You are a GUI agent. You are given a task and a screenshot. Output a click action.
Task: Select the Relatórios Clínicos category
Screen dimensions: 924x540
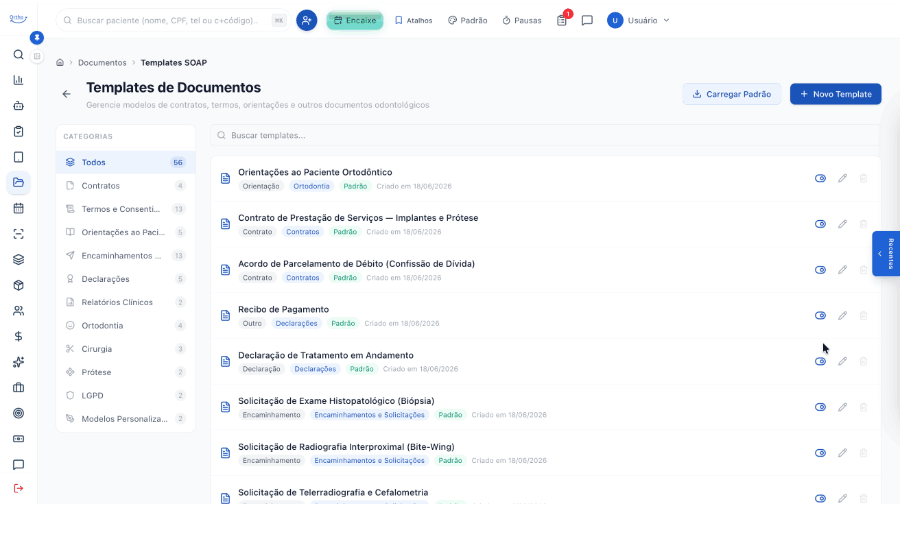(x=126, y=302)
